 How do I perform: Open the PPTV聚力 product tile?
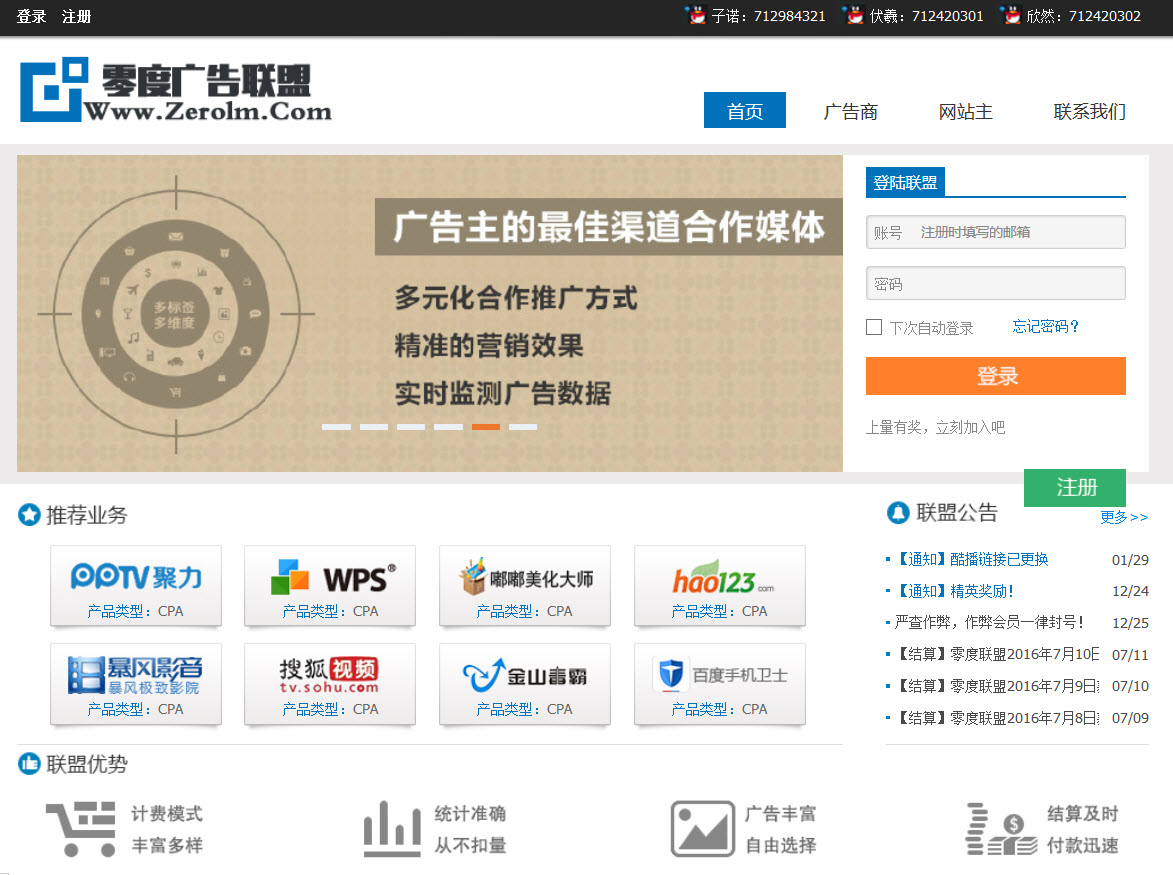coord(136,586)
